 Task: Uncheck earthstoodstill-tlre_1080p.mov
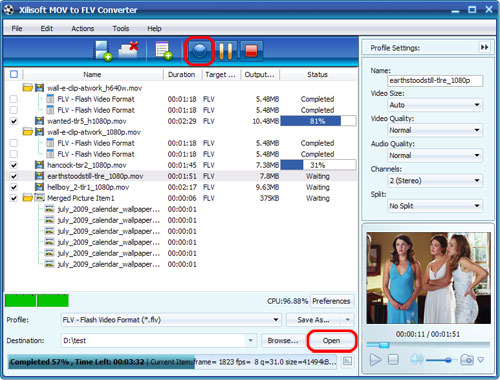coord(14,176)
